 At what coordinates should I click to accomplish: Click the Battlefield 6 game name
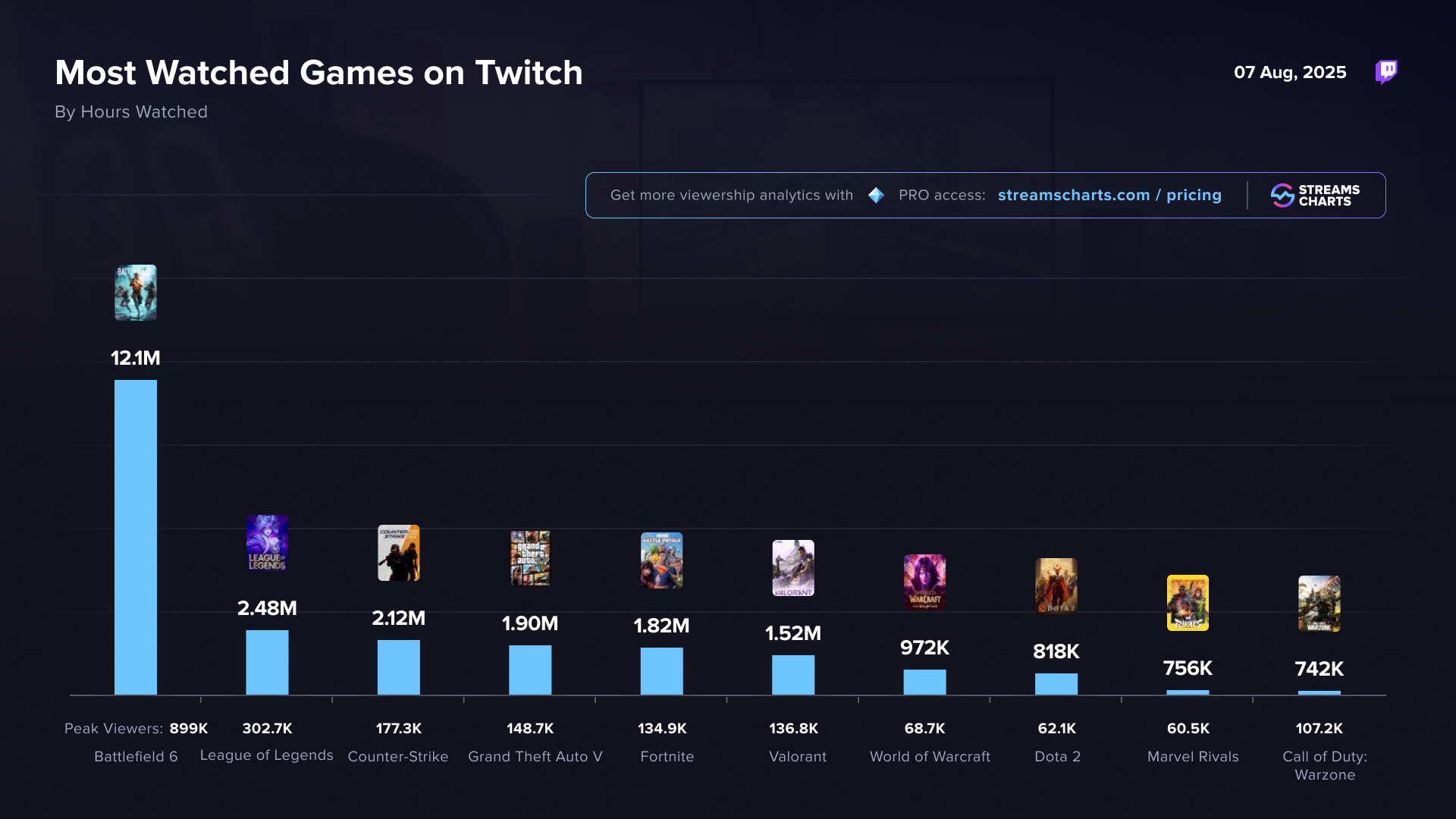click(136, 757)
